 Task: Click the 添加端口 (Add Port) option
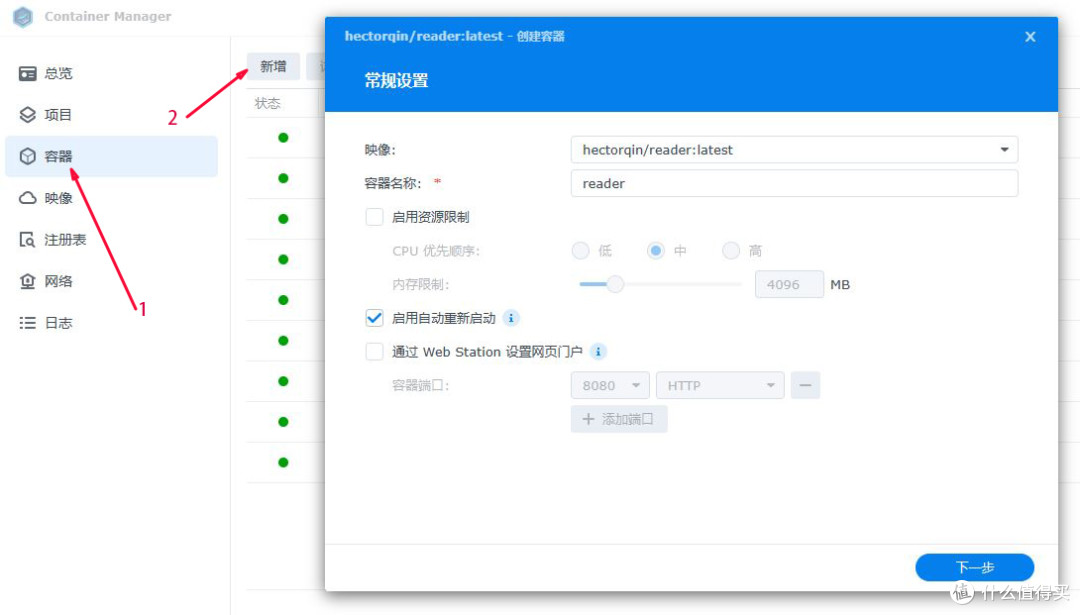tap(618, 419)
